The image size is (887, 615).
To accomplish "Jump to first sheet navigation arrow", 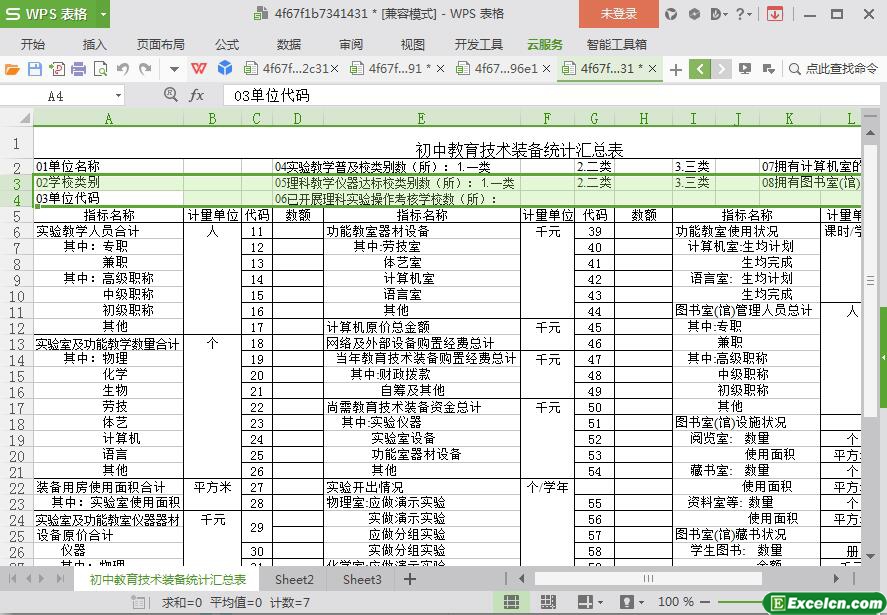I will (x=12, y=579).
